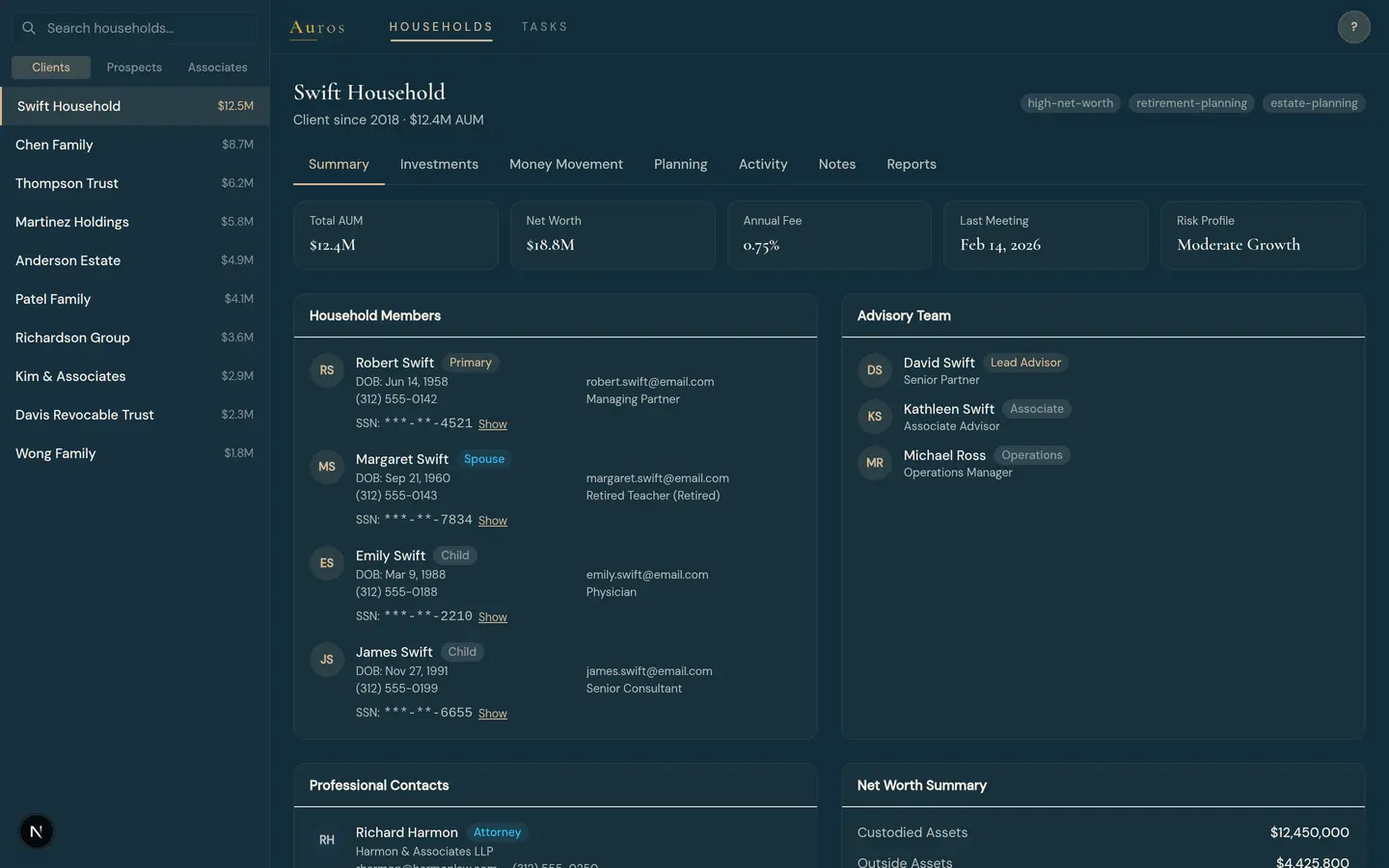The height and width of the screenshot is (868, 1389).
Task: Click the Primary badge on Robert Swift
Action: point(471,363)
